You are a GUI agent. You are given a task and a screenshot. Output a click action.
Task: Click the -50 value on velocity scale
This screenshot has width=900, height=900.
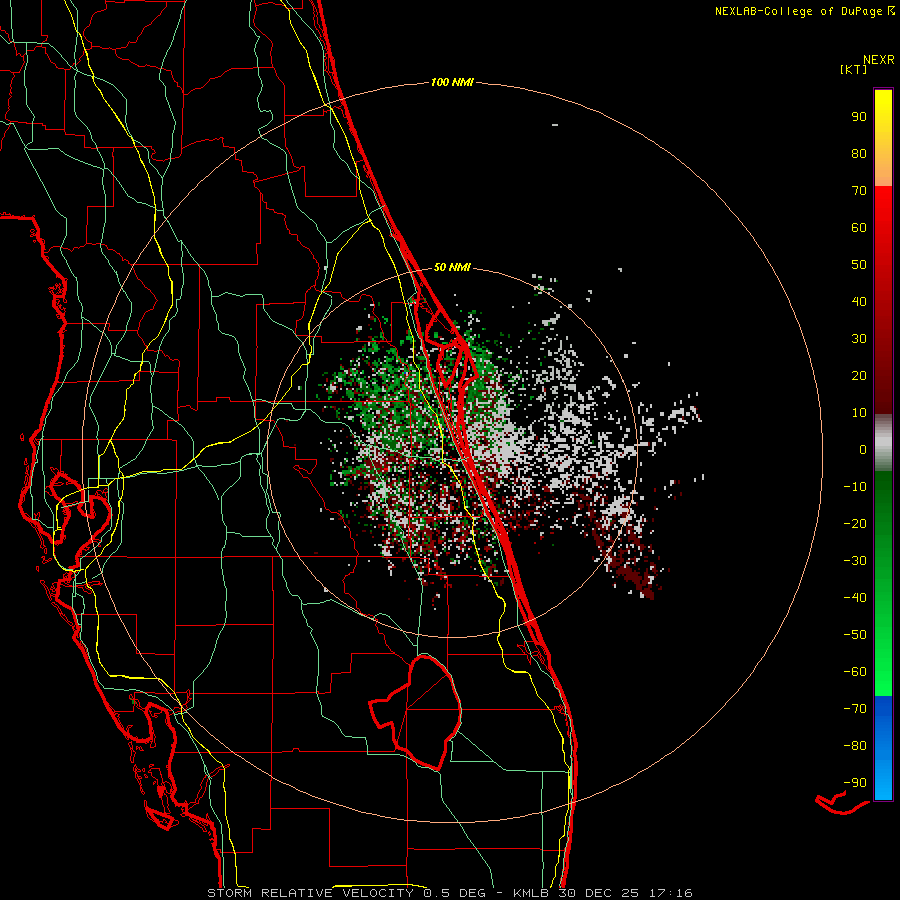click(855, 635)
